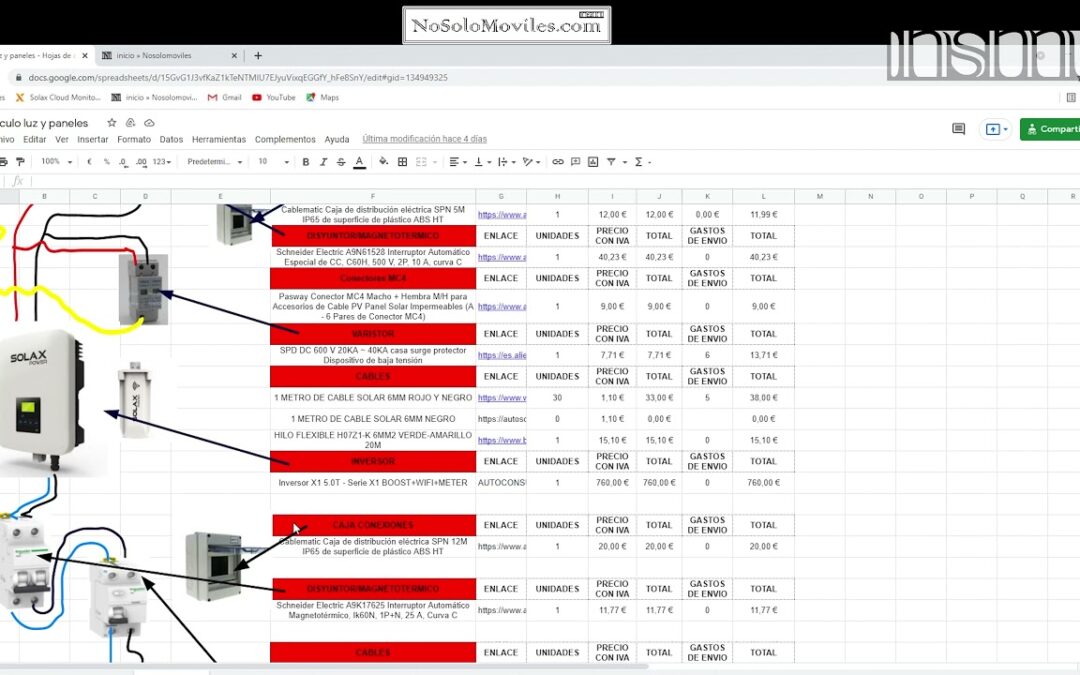This screenshot has width=1080, height=675.
Task: Close the inicio » Nosolomoviles tab
Action: click(x=234, y=56)
